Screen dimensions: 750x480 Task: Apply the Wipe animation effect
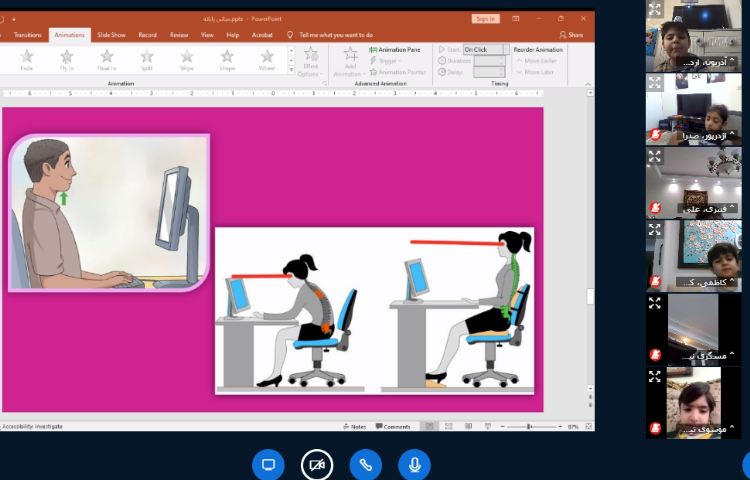[x=187, y=58]
